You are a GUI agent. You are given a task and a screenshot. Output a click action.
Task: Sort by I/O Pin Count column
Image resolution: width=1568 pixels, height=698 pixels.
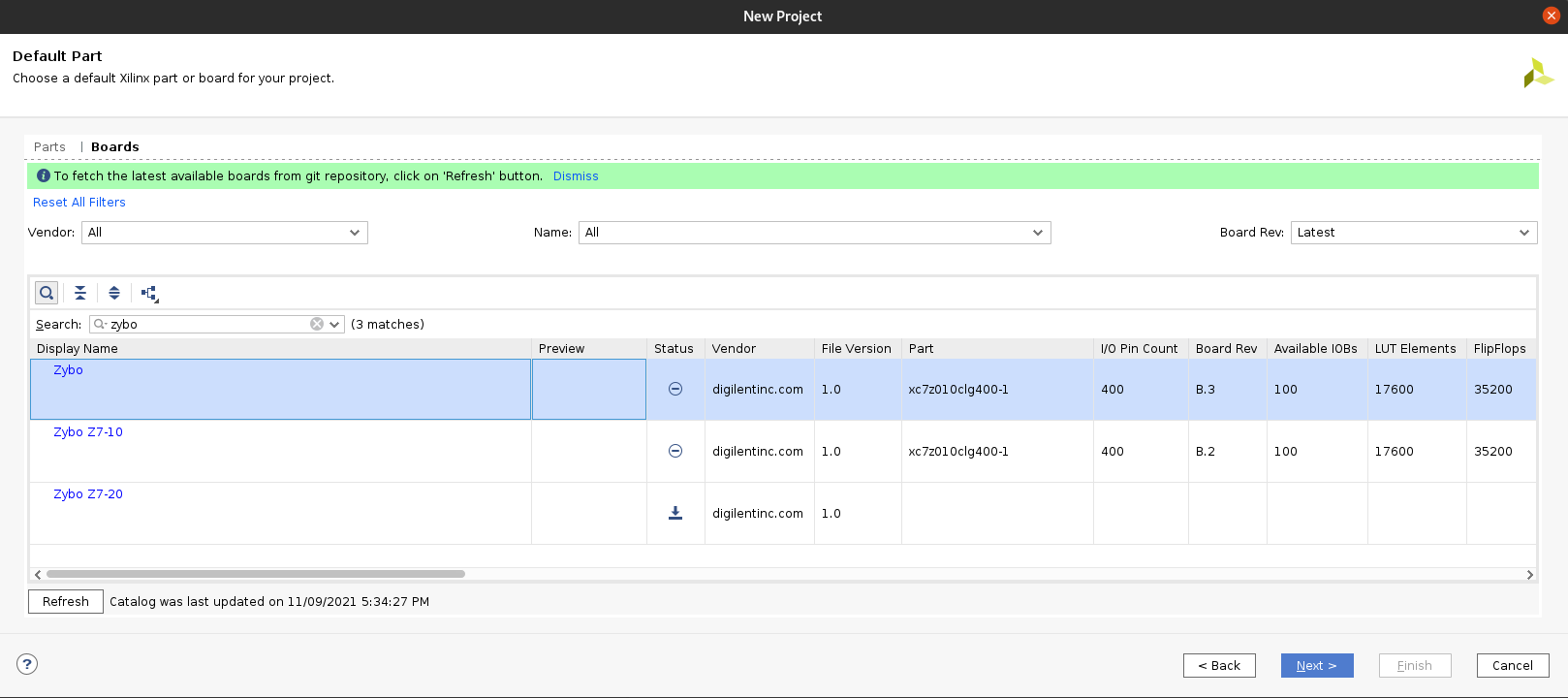point(1141,349)
